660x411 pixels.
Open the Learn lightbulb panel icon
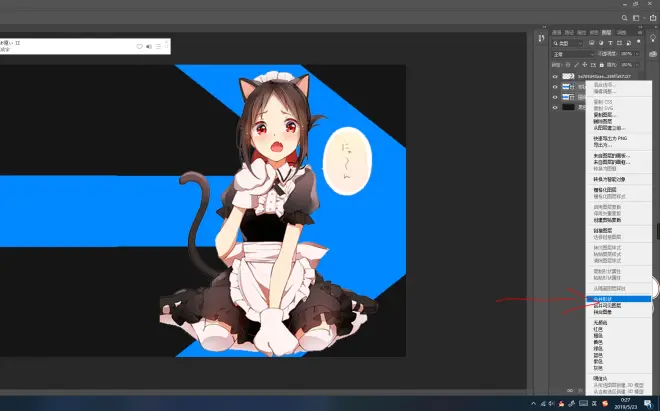point(653,39)
